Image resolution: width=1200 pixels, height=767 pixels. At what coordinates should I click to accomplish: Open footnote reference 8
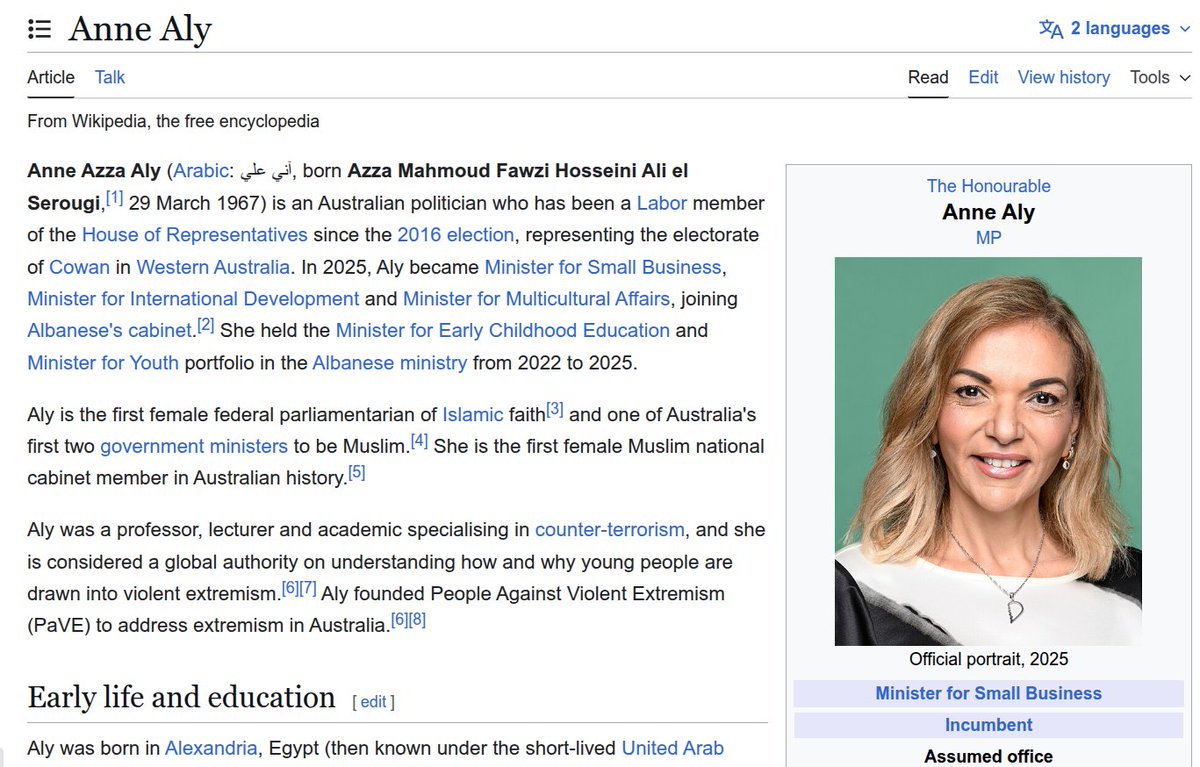point(417,620)
